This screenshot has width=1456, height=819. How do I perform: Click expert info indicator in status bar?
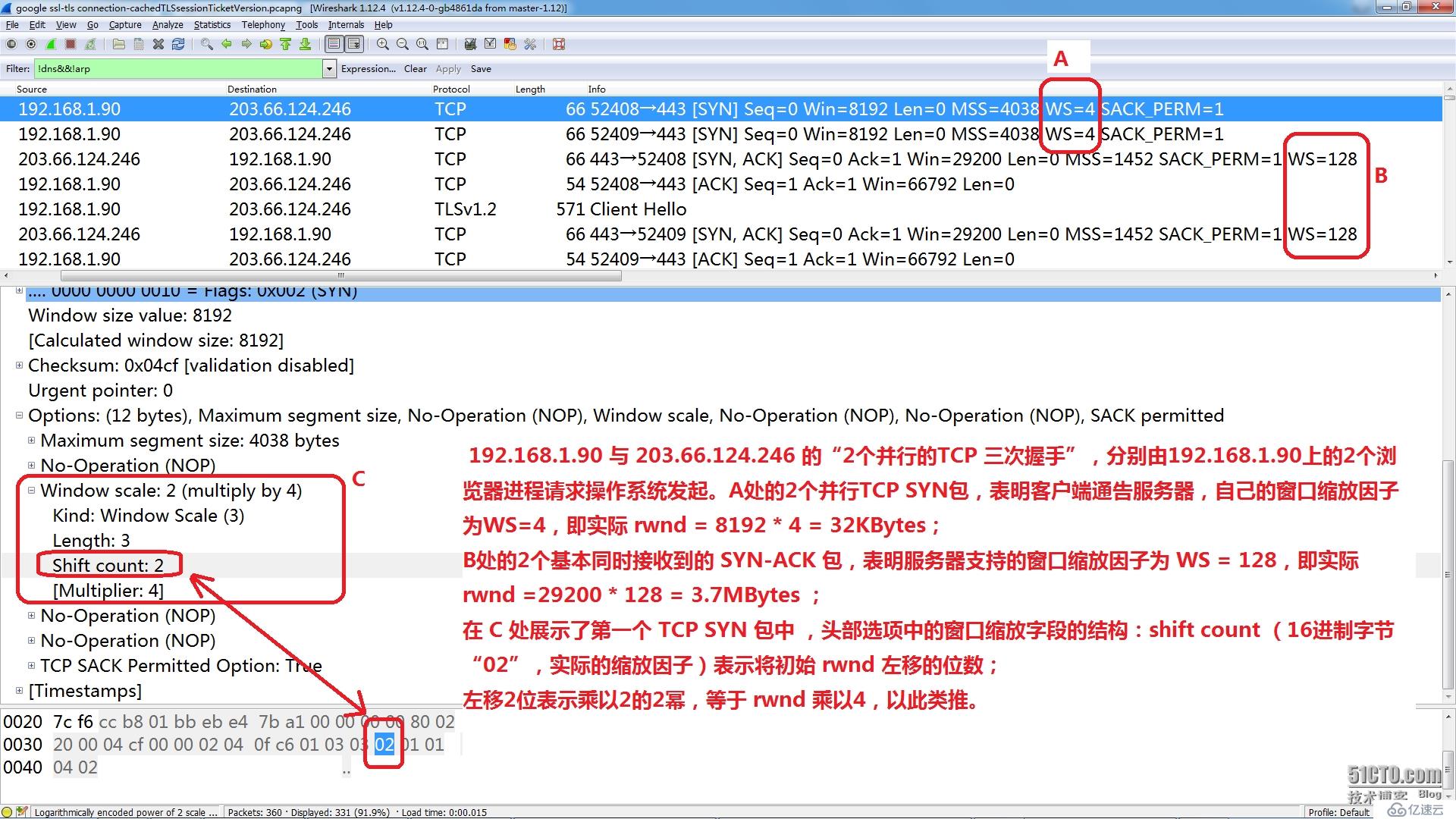pos(8,811)
